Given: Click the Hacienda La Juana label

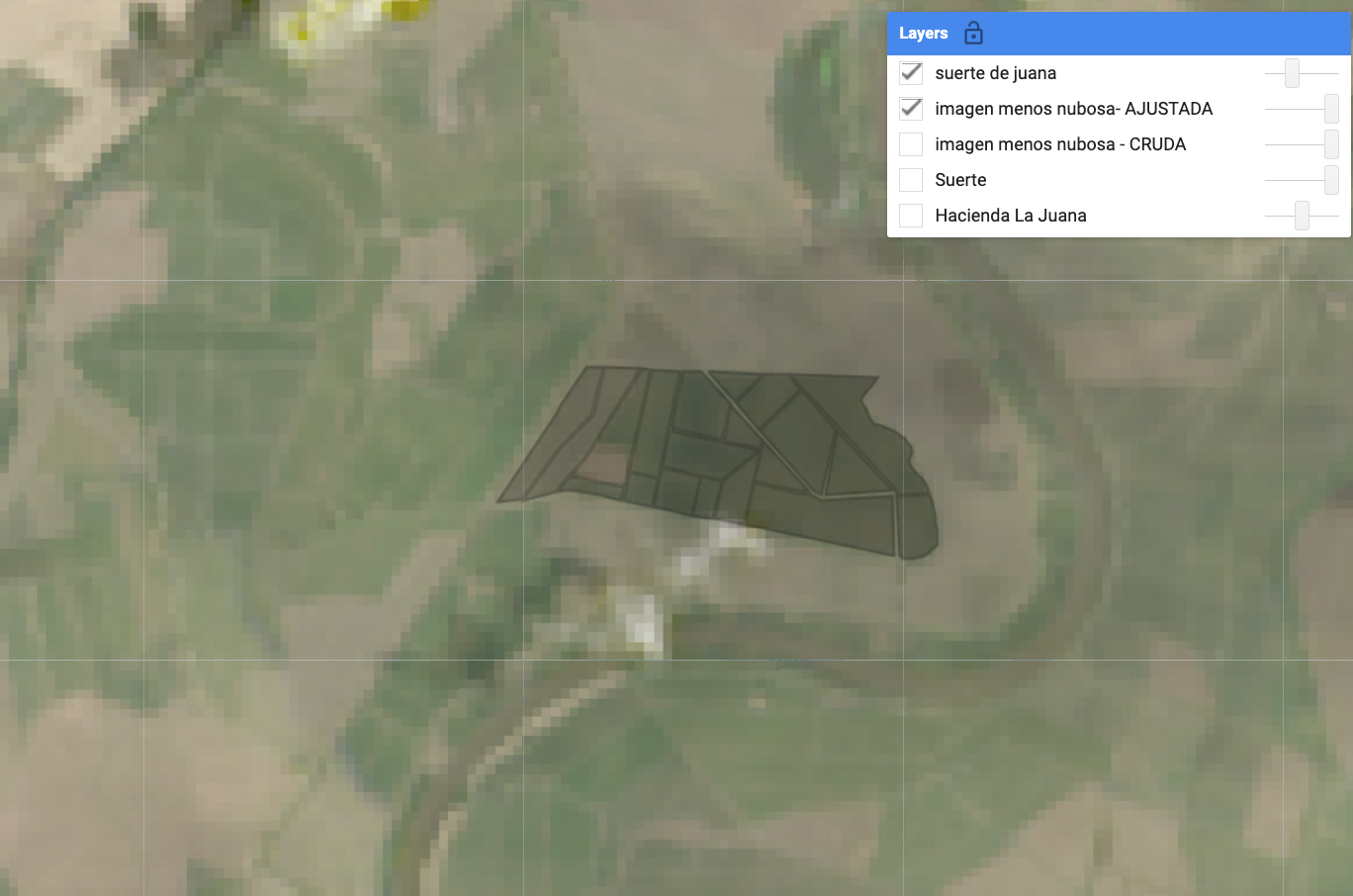Looking at the screenshot, I should [x=1010, y=216].
